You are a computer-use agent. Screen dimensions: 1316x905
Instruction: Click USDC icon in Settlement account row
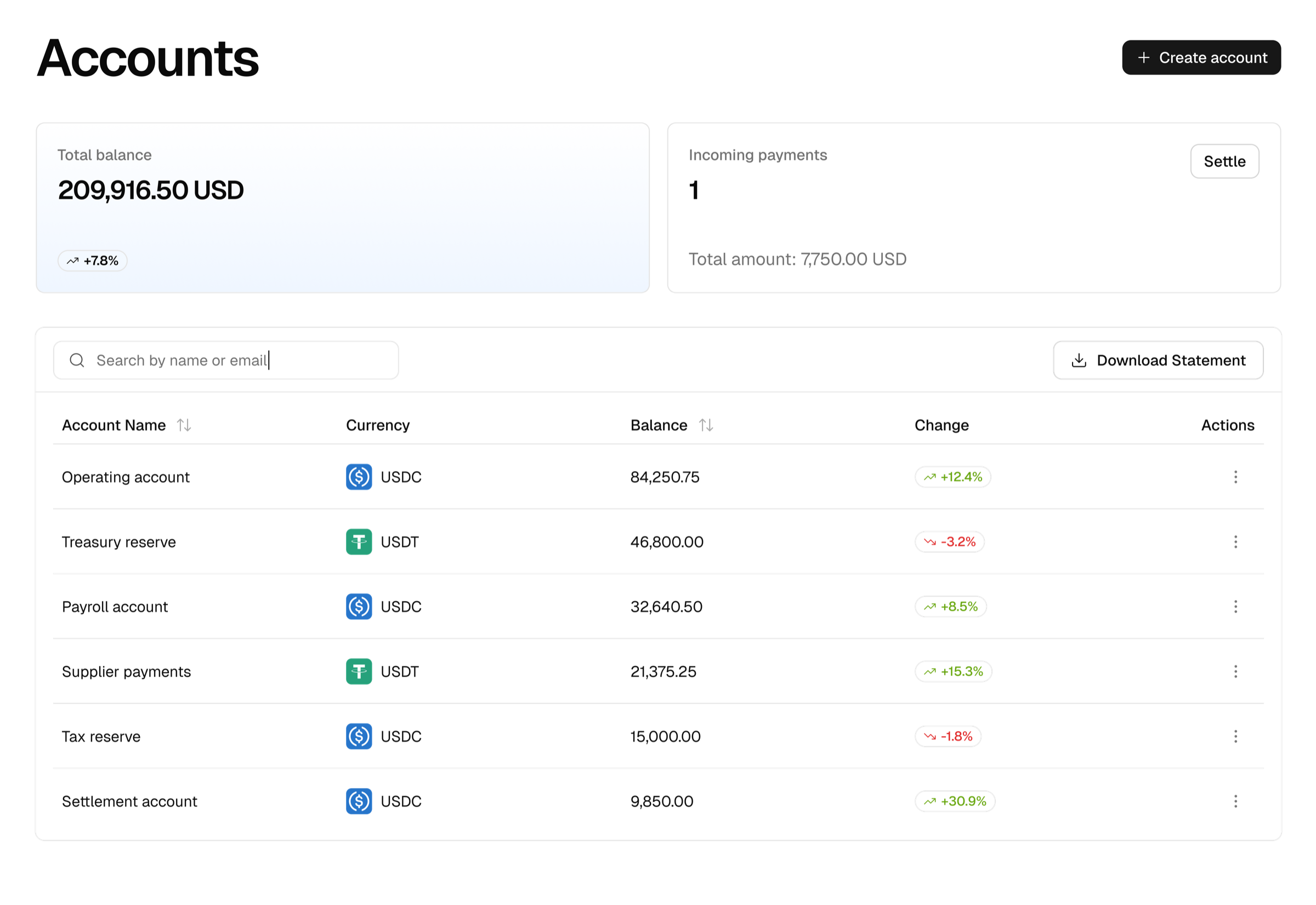[359, 801]
